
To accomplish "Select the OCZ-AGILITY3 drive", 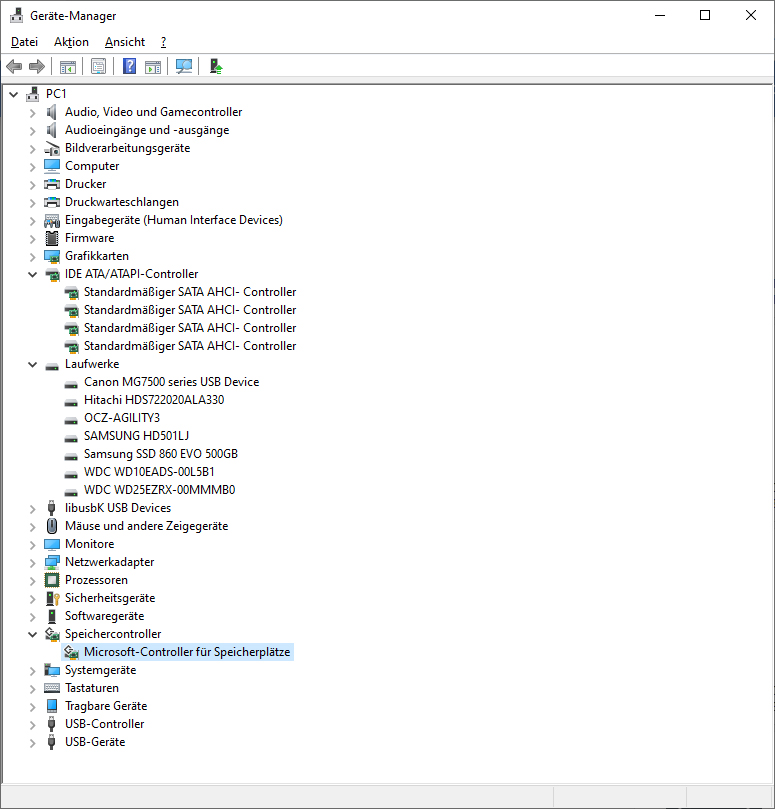I will click(122, 418).
